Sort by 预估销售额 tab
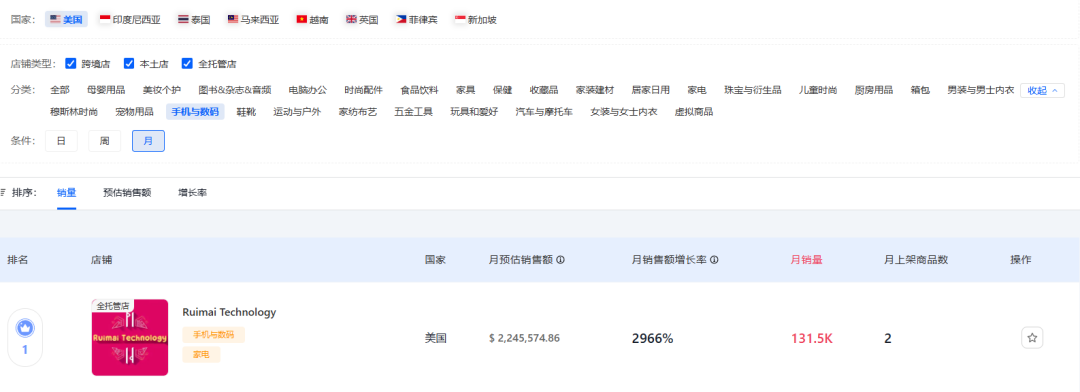This screenshot has height=392, width=1080. click(127, 193)
